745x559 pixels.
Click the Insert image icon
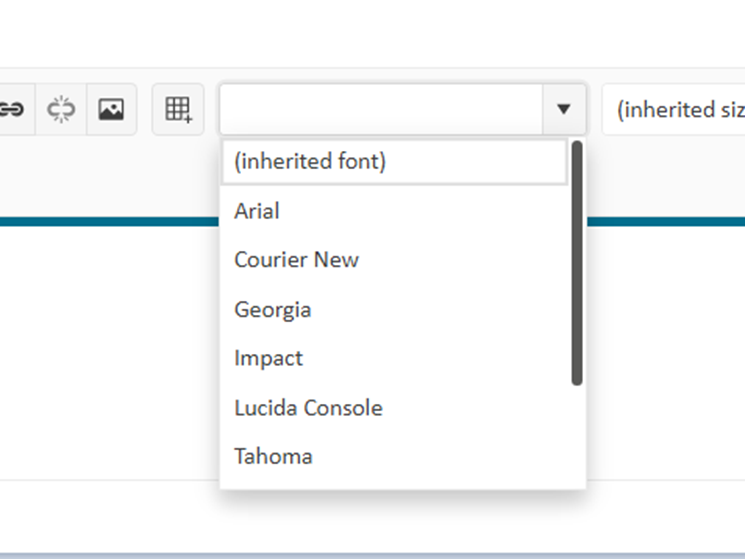[111, 109]
